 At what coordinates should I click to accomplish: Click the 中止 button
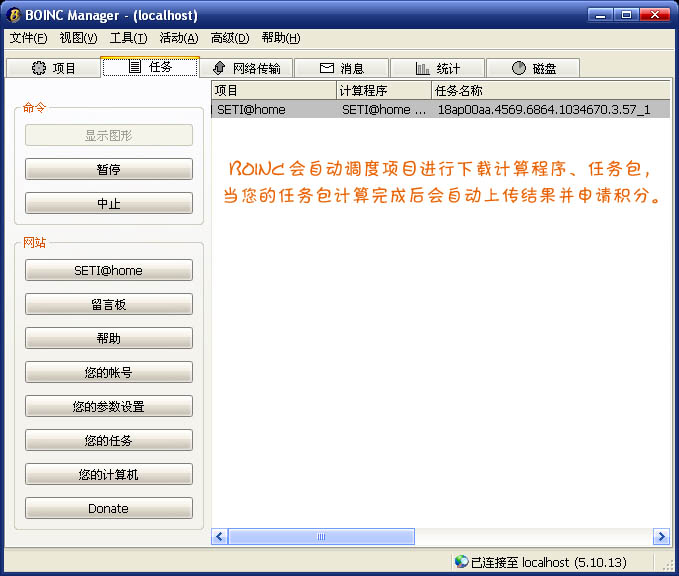[109, 203]
